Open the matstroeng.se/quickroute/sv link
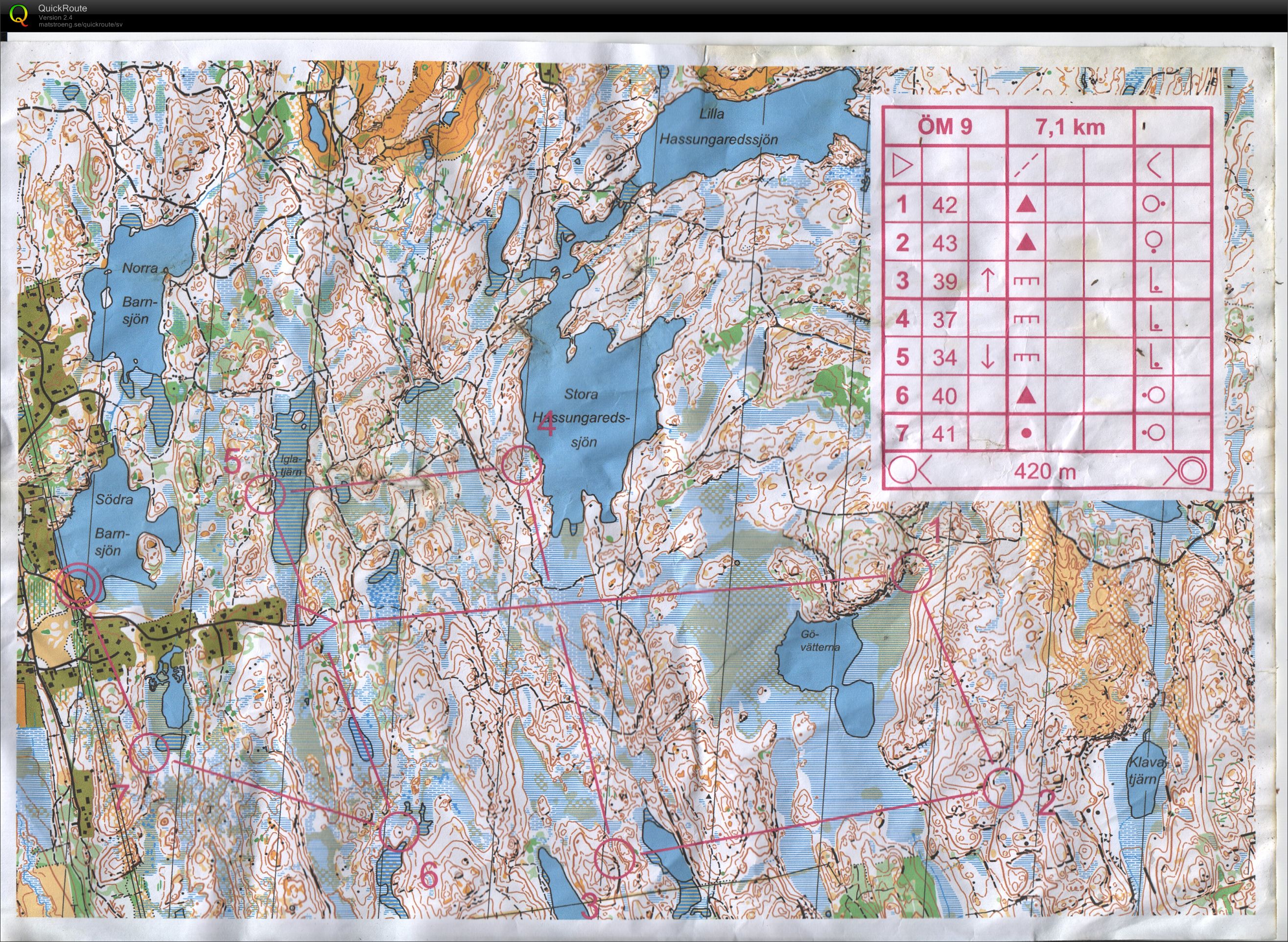The height and width of the screenshot is (942, 1288). [80, 24]
